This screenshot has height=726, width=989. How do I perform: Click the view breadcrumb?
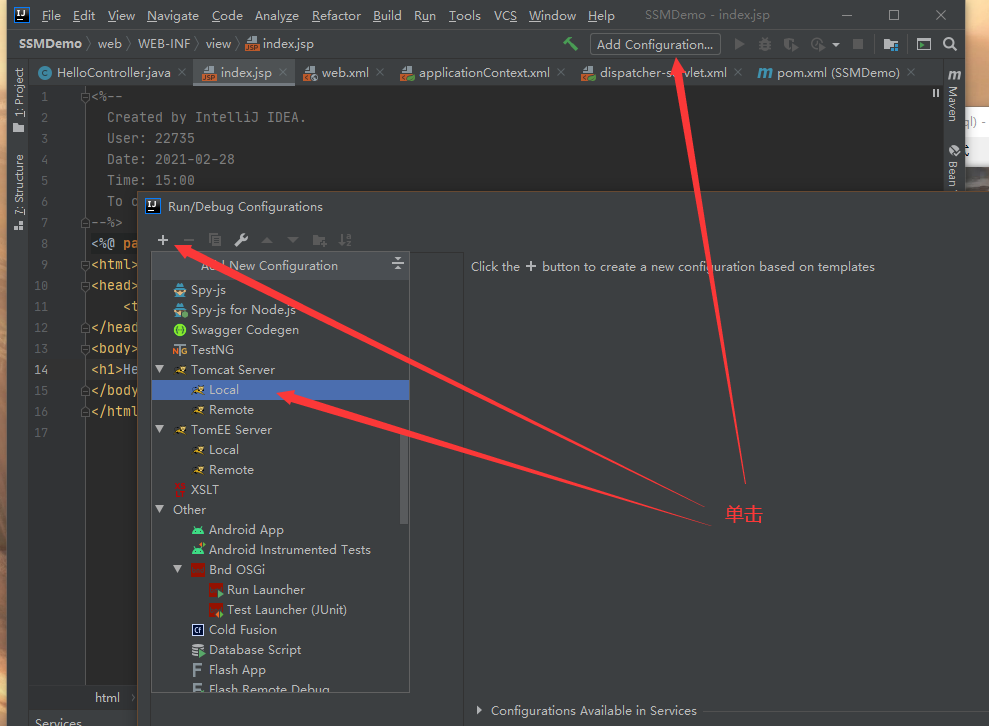[x=218, y=44]
